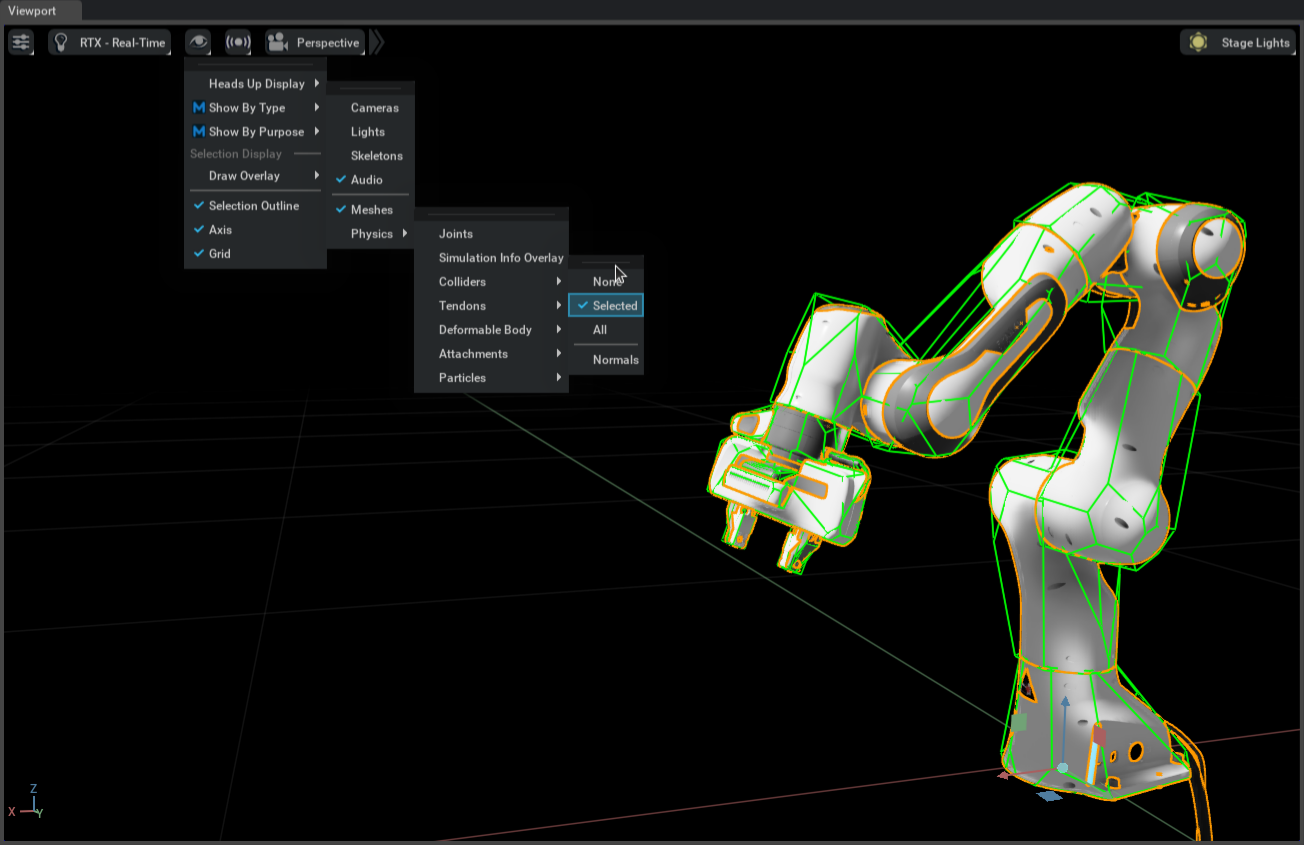
Task: Uncheck the Audio show-by-type option
Action: (366, 180)
